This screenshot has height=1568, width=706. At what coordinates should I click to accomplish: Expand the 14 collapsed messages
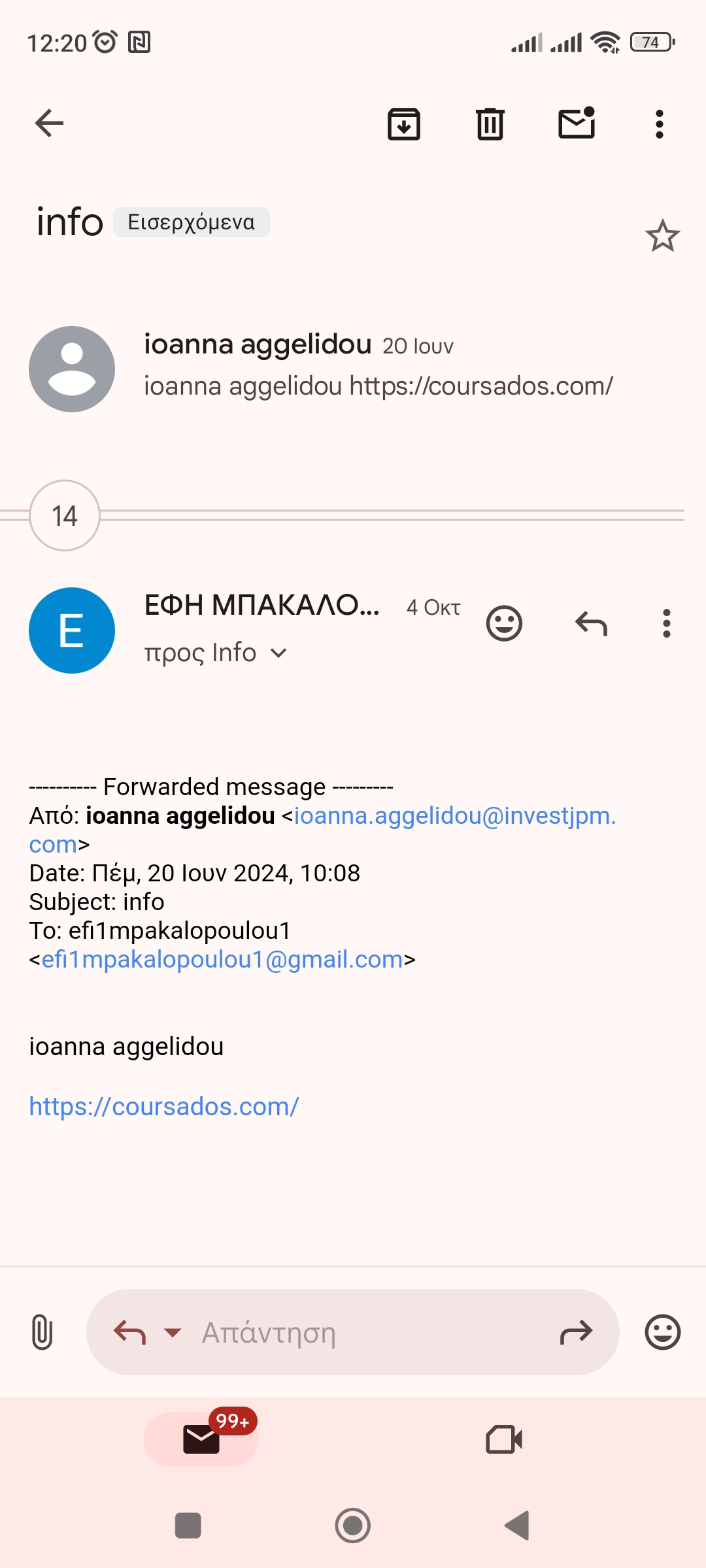65,515
